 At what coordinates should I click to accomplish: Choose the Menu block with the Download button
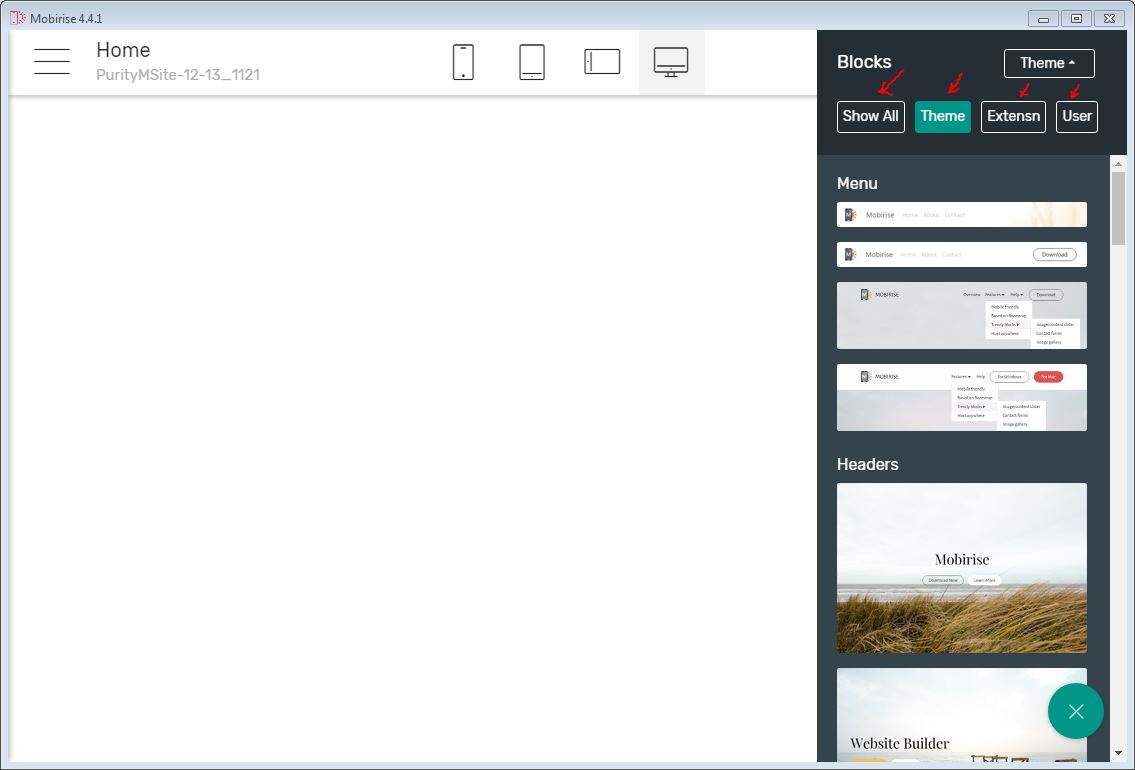click(x=961, y=255)
